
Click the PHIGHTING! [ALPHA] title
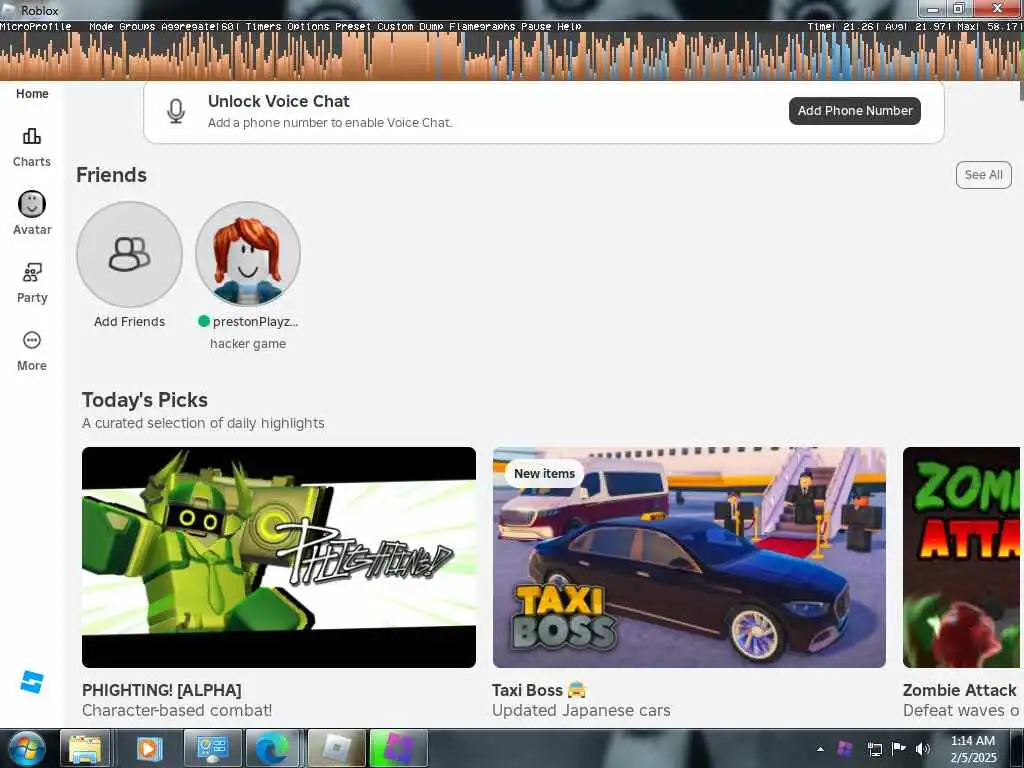tap(162, 690)
